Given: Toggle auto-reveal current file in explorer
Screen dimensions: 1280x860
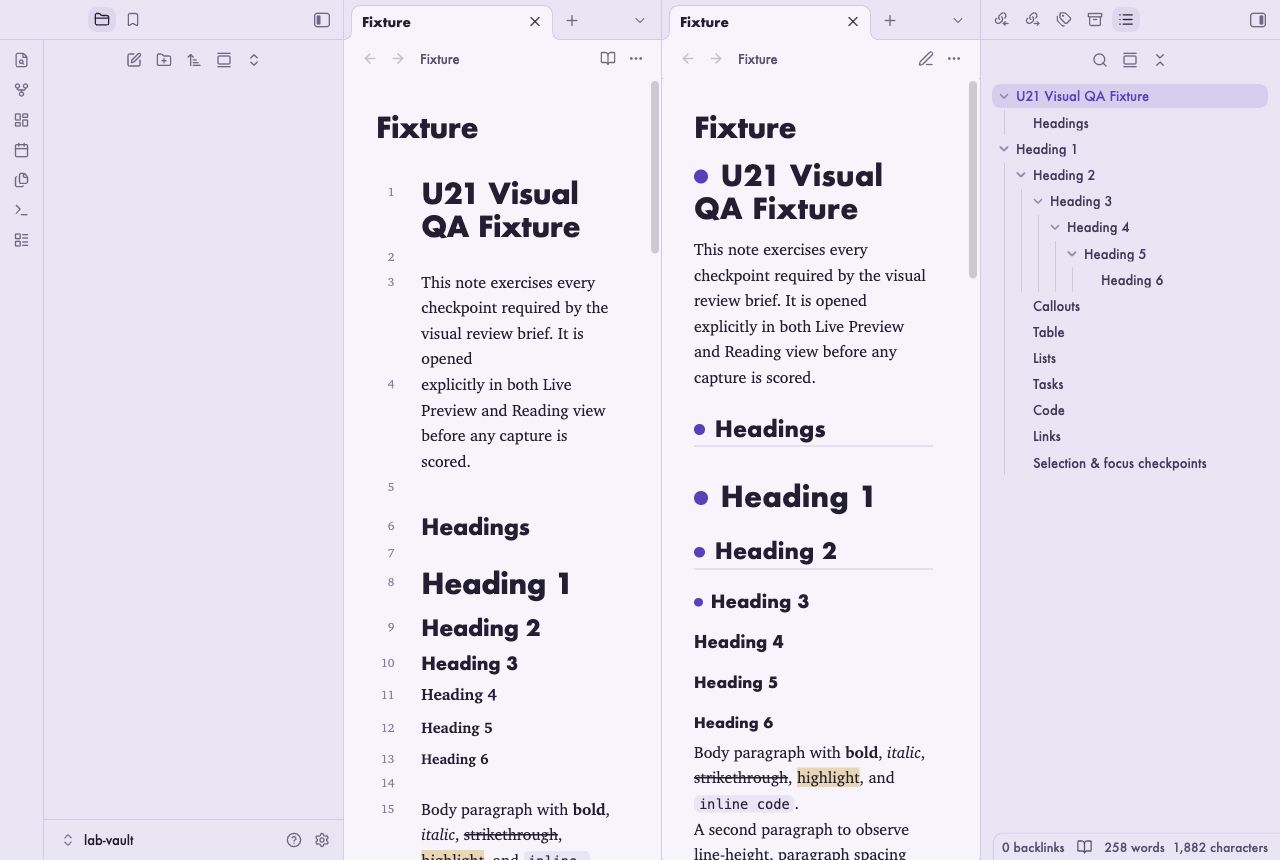Looking at the screenshot, I should (x=224, y=60).
